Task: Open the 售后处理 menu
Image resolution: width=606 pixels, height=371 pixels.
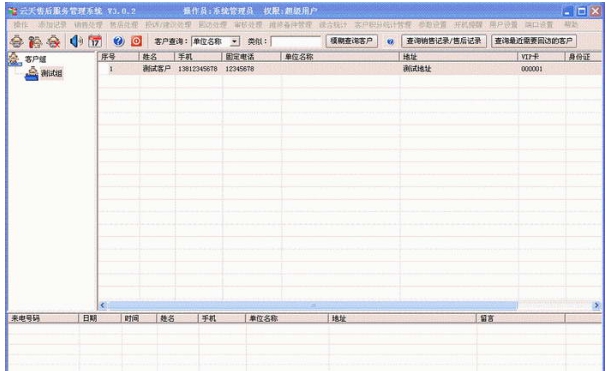Action: (x=124, y=25)
